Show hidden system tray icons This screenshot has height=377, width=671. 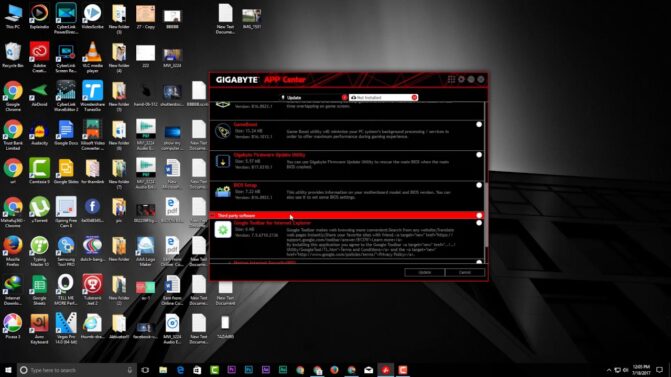(x=609, y=370)
